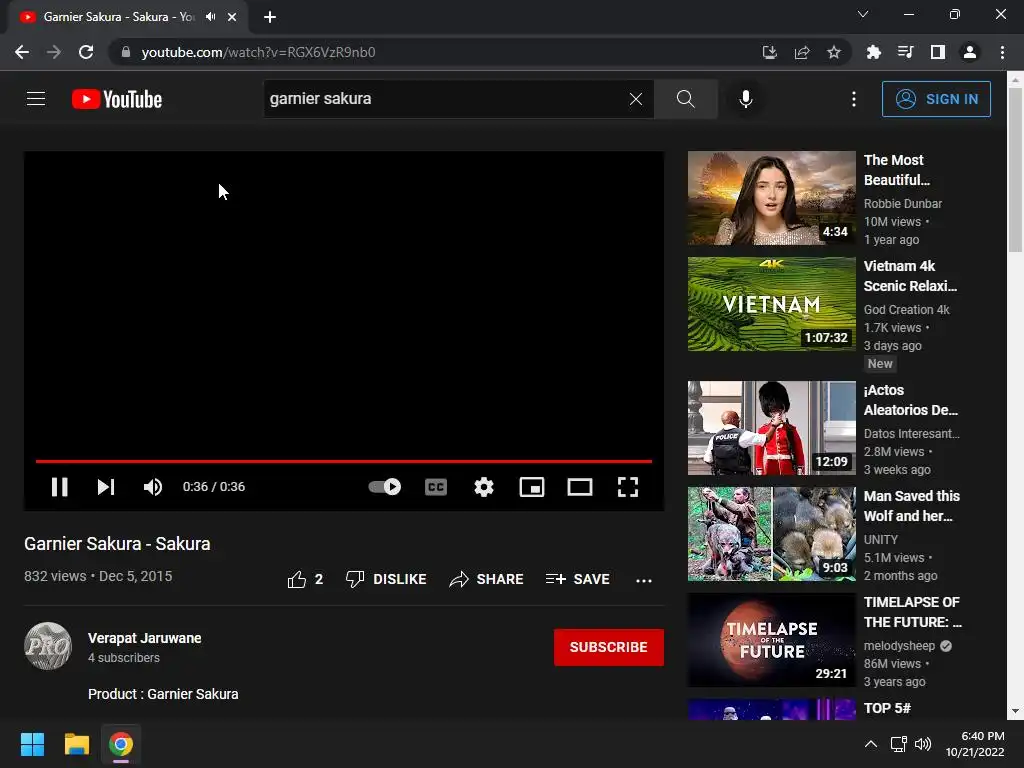The height and width of the screenshot is (768, 1024).
Task: Click the red video progress bar
Action: [344, 461]
